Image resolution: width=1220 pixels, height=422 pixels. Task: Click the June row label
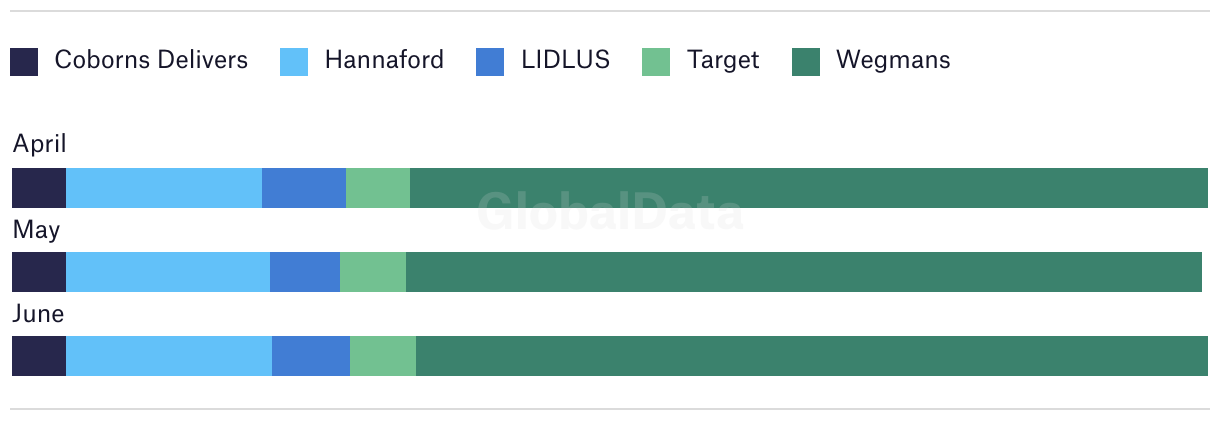pos(38,314)
